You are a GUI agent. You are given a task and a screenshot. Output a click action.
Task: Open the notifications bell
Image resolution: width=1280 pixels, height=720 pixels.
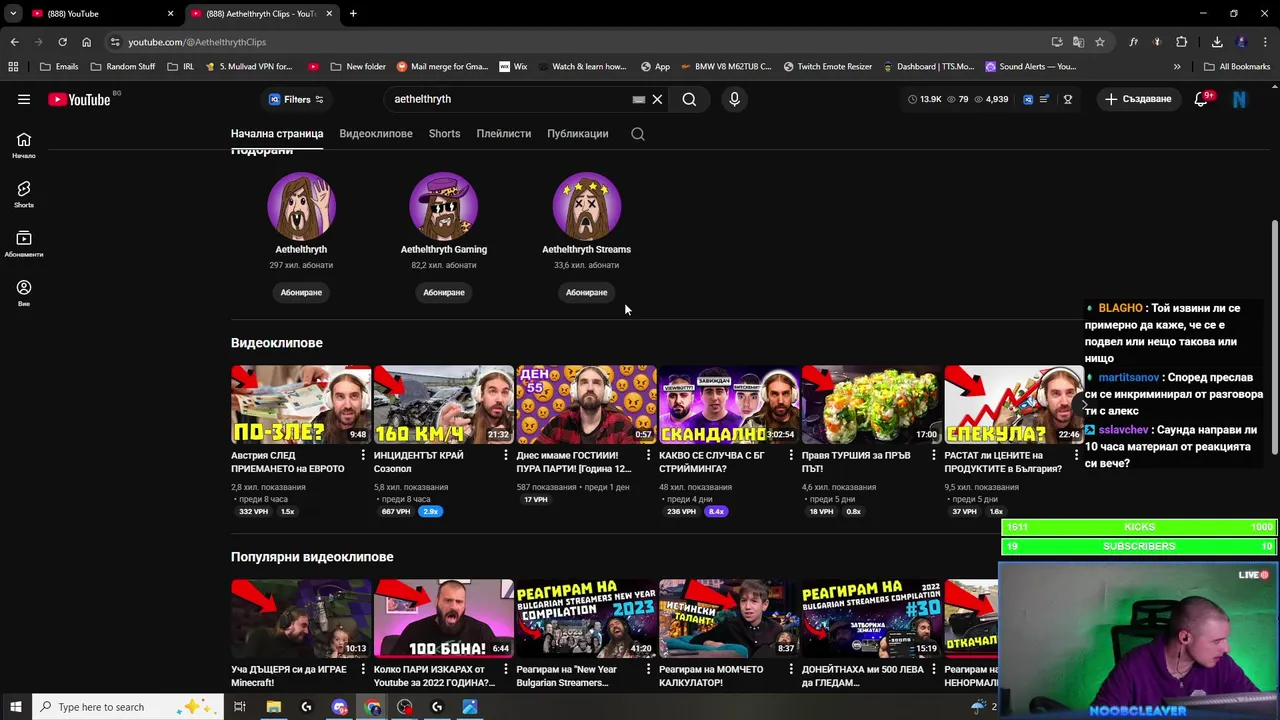(x=1201, y=99)
